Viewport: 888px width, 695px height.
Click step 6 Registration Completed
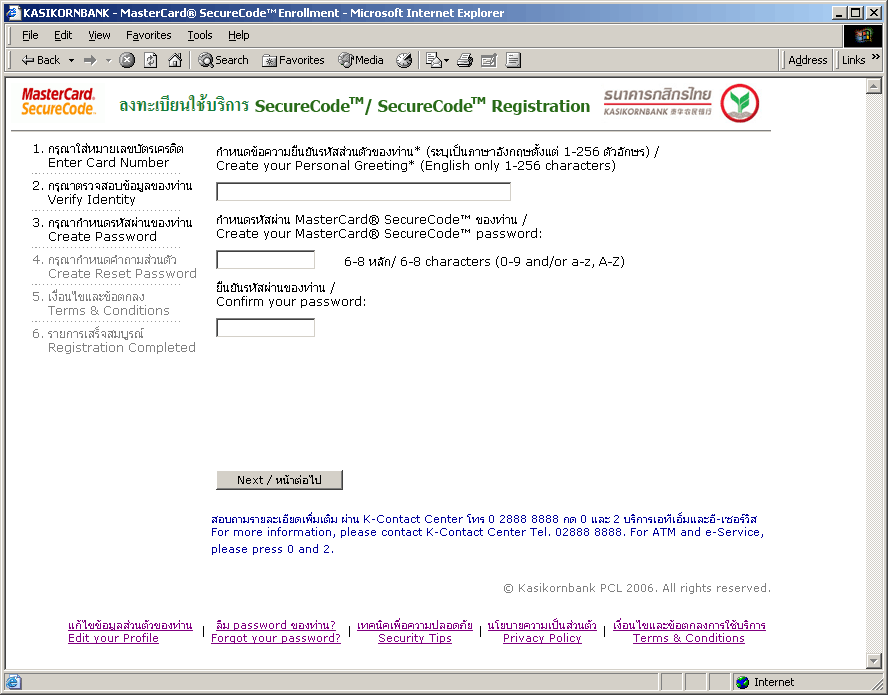pos(114,340)
